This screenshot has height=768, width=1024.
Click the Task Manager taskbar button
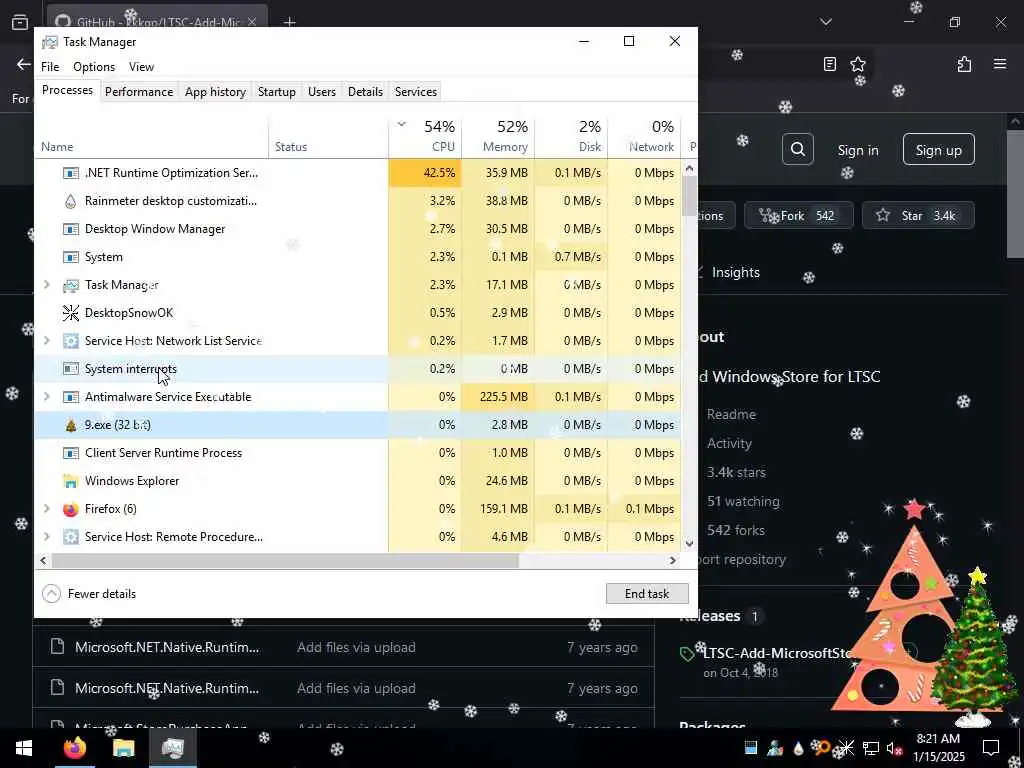point(172,748)
